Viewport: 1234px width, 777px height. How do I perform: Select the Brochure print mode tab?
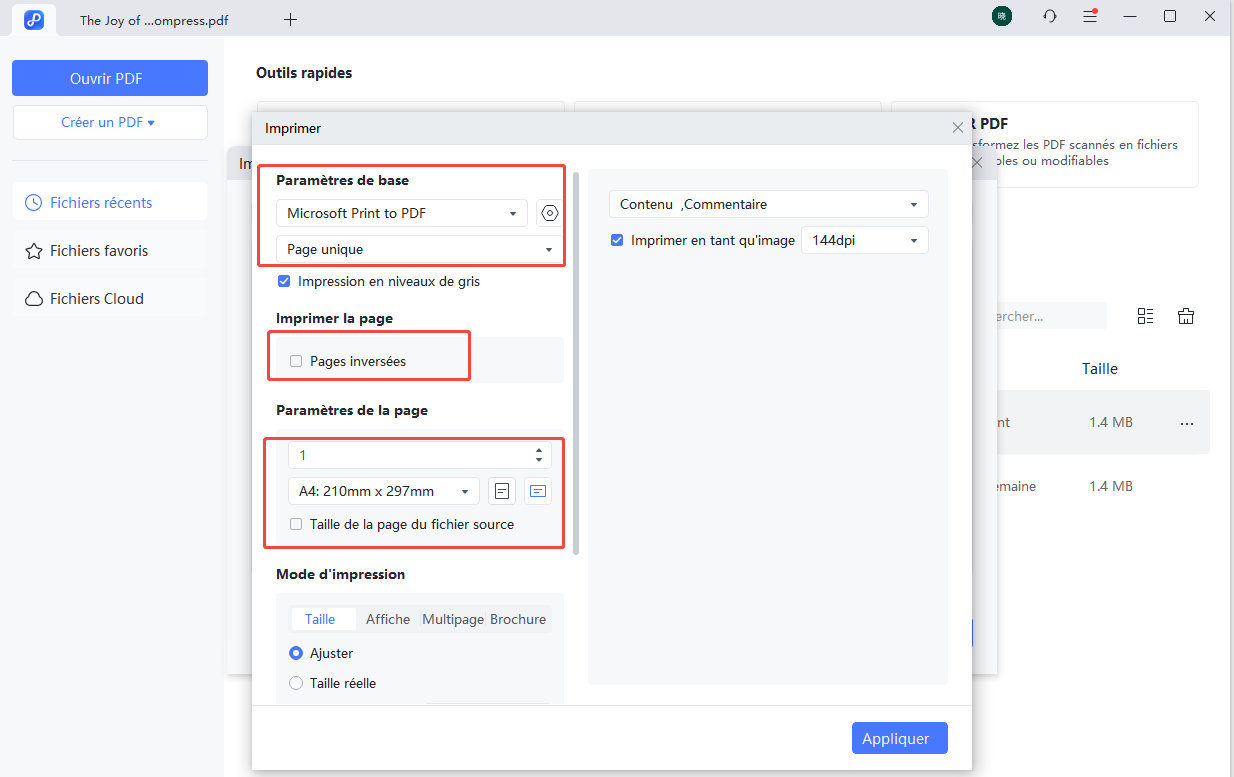(x=518, y=619)
